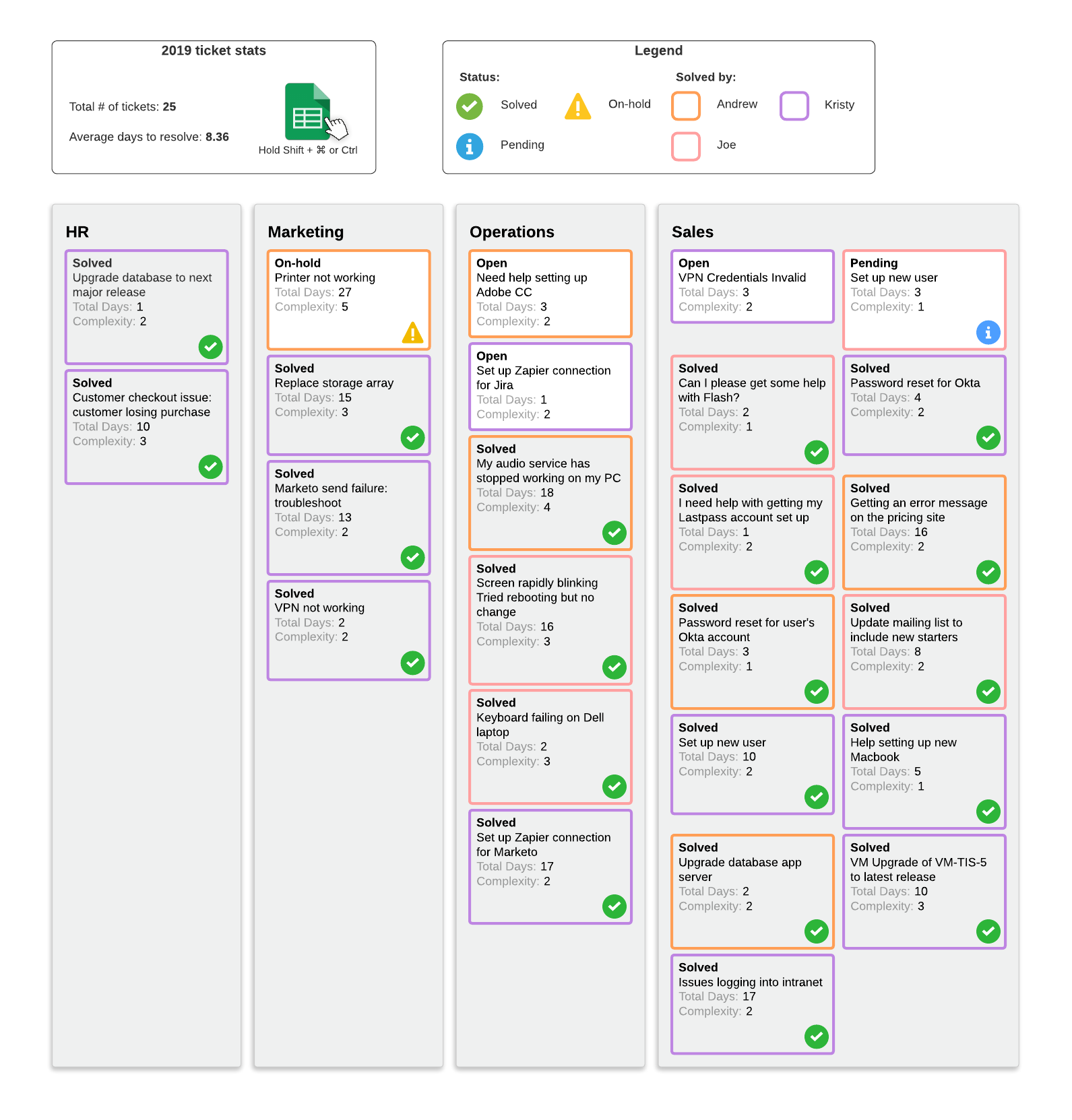Select the Sales column heading
This screenshot has width=1072, height=1120.
[692, 232]
